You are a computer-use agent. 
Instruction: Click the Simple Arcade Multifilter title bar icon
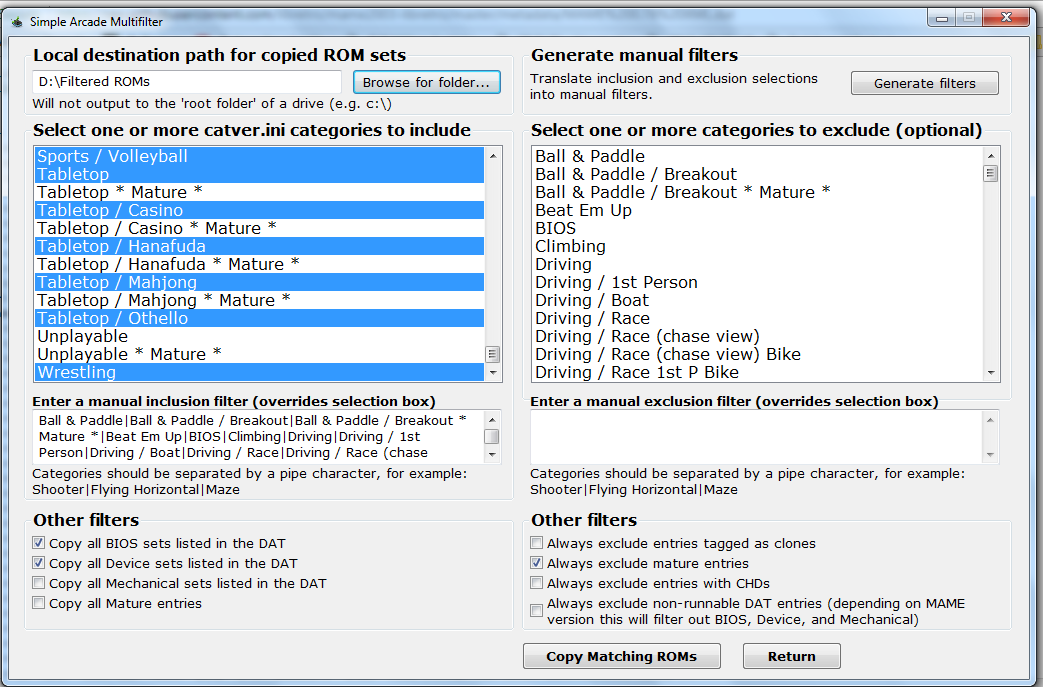[x=17, y=21]
